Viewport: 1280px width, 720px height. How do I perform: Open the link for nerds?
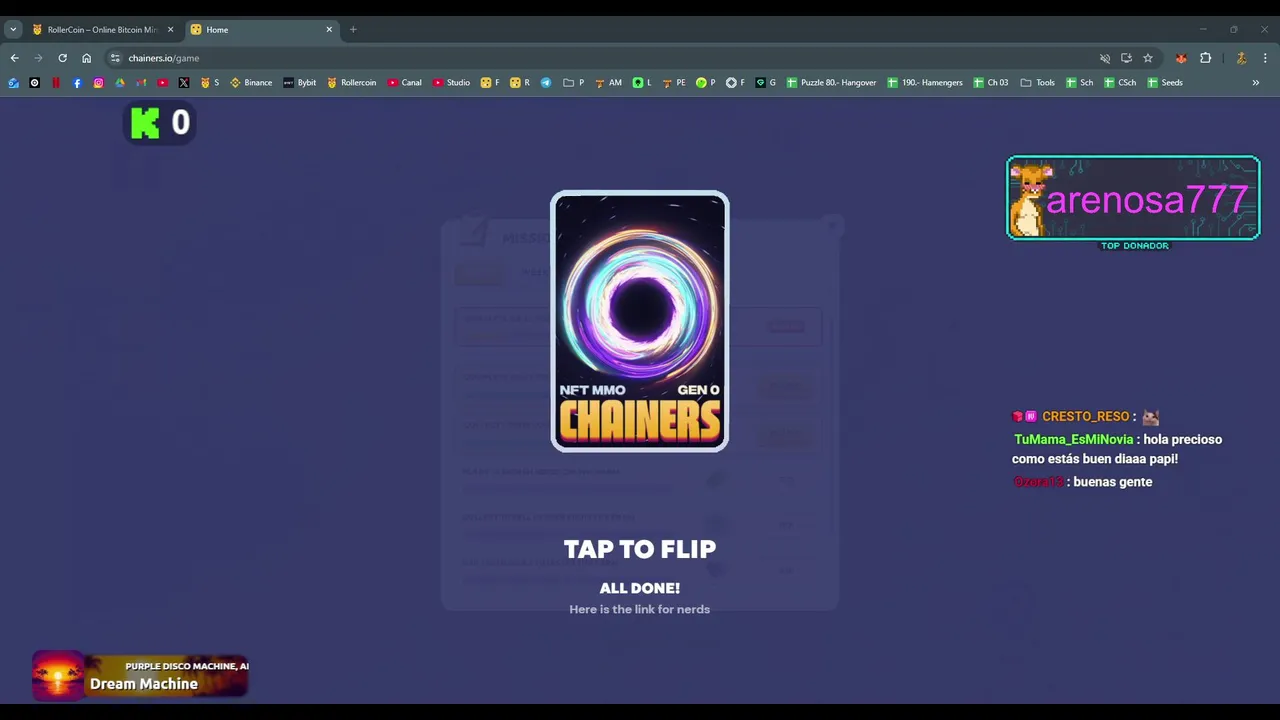pyautogui.click(x=640, y=609)
